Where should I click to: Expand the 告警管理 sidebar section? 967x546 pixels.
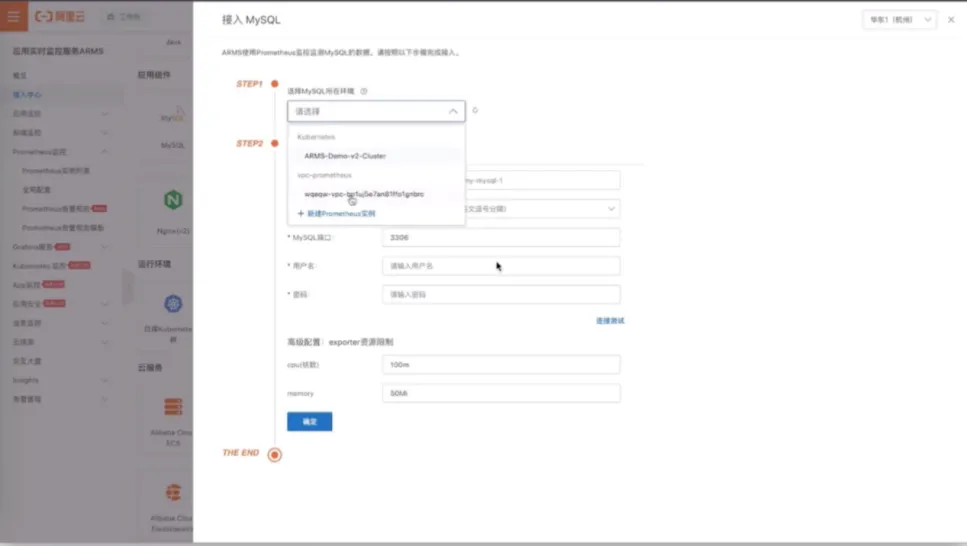[104, 399]
